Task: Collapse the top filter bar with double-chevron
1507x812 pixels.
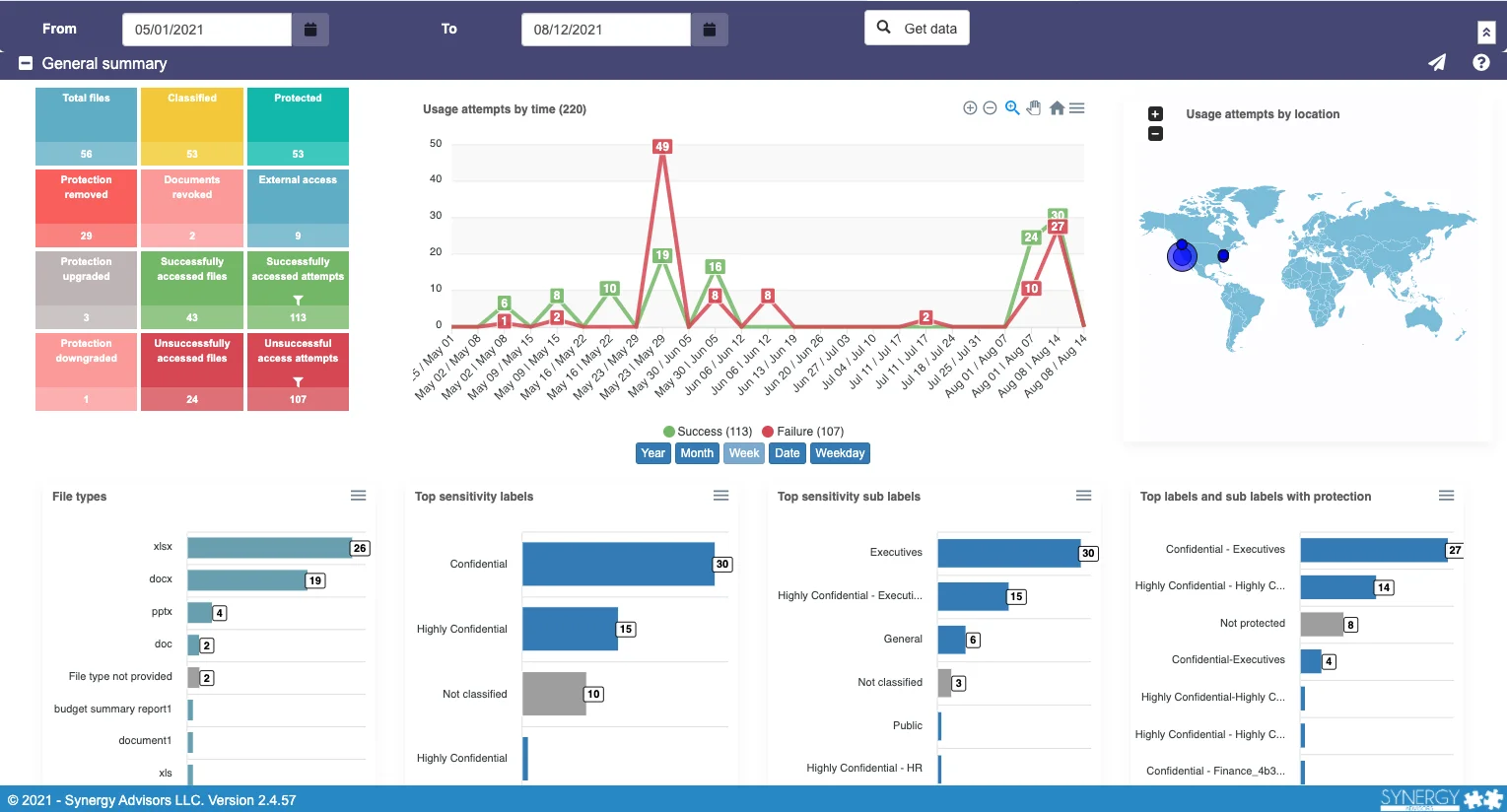Action: pyautogui.click(x=1486, y=33)
